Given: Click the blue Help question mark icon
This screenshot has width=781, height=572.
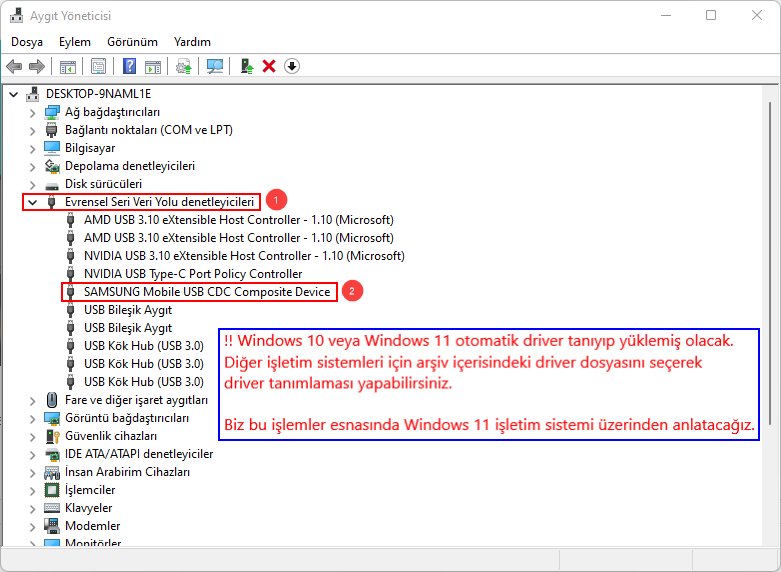Looking at the screenshot, I should pos(130,66).
